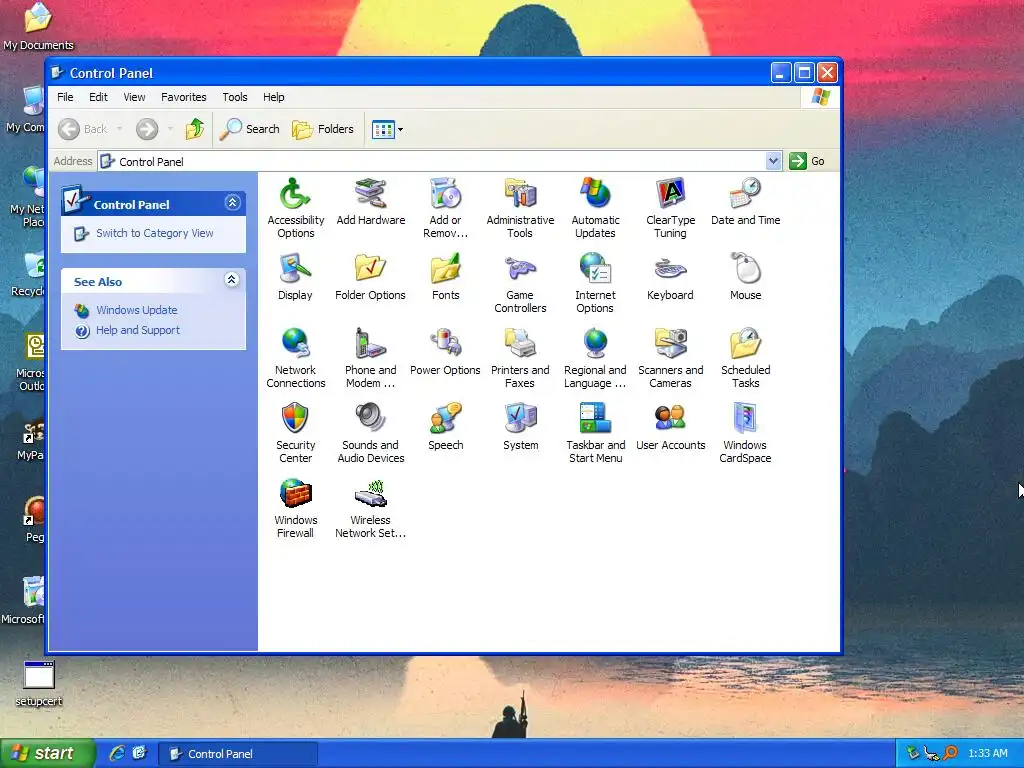Viewport: 1024px width, 768px height.
Task: Open the Favorites menu
Action: point(184,97)
